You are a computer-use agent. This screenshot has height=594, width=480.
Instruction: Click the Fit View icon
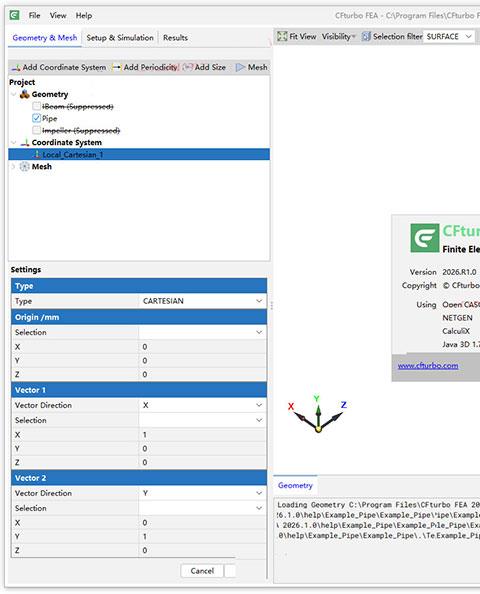[x=282, y=36]
